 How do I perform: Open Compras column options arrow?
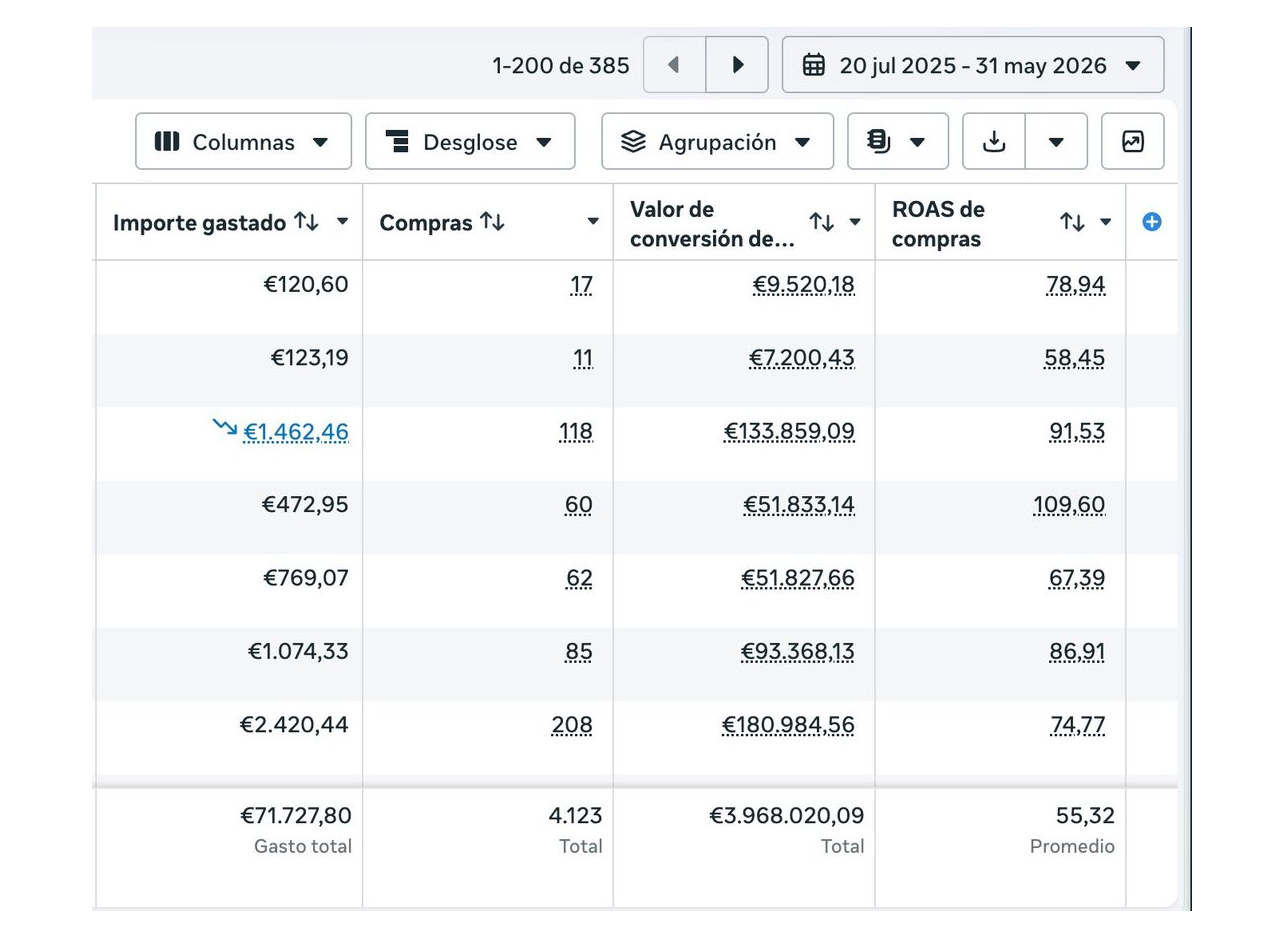pyautogui.click(x=593, y=222)
